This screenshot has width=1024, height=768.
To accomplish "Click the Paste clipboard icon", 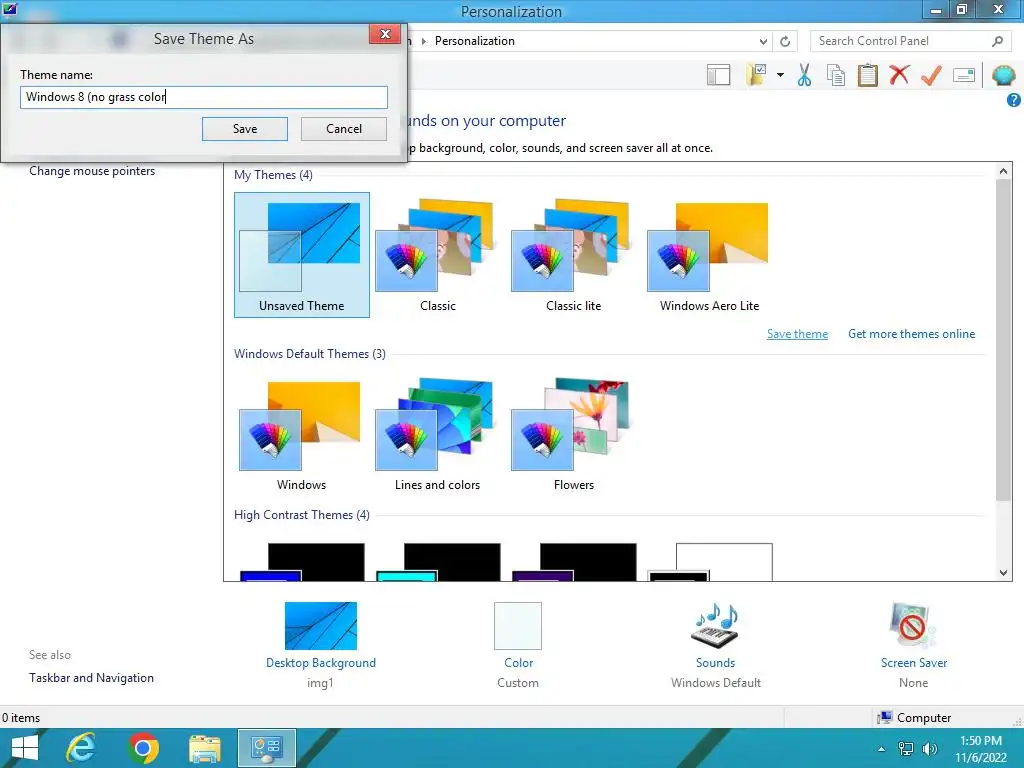I will click(x=867, y=75).
